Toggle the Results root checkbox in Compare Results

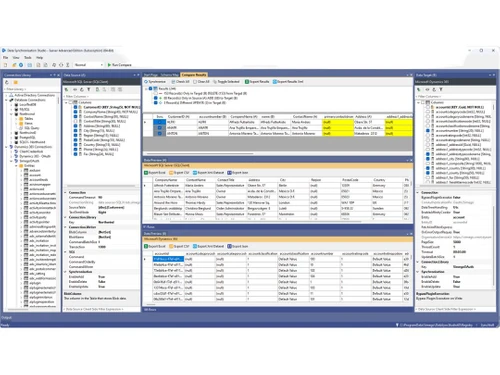tap(151, 89)
